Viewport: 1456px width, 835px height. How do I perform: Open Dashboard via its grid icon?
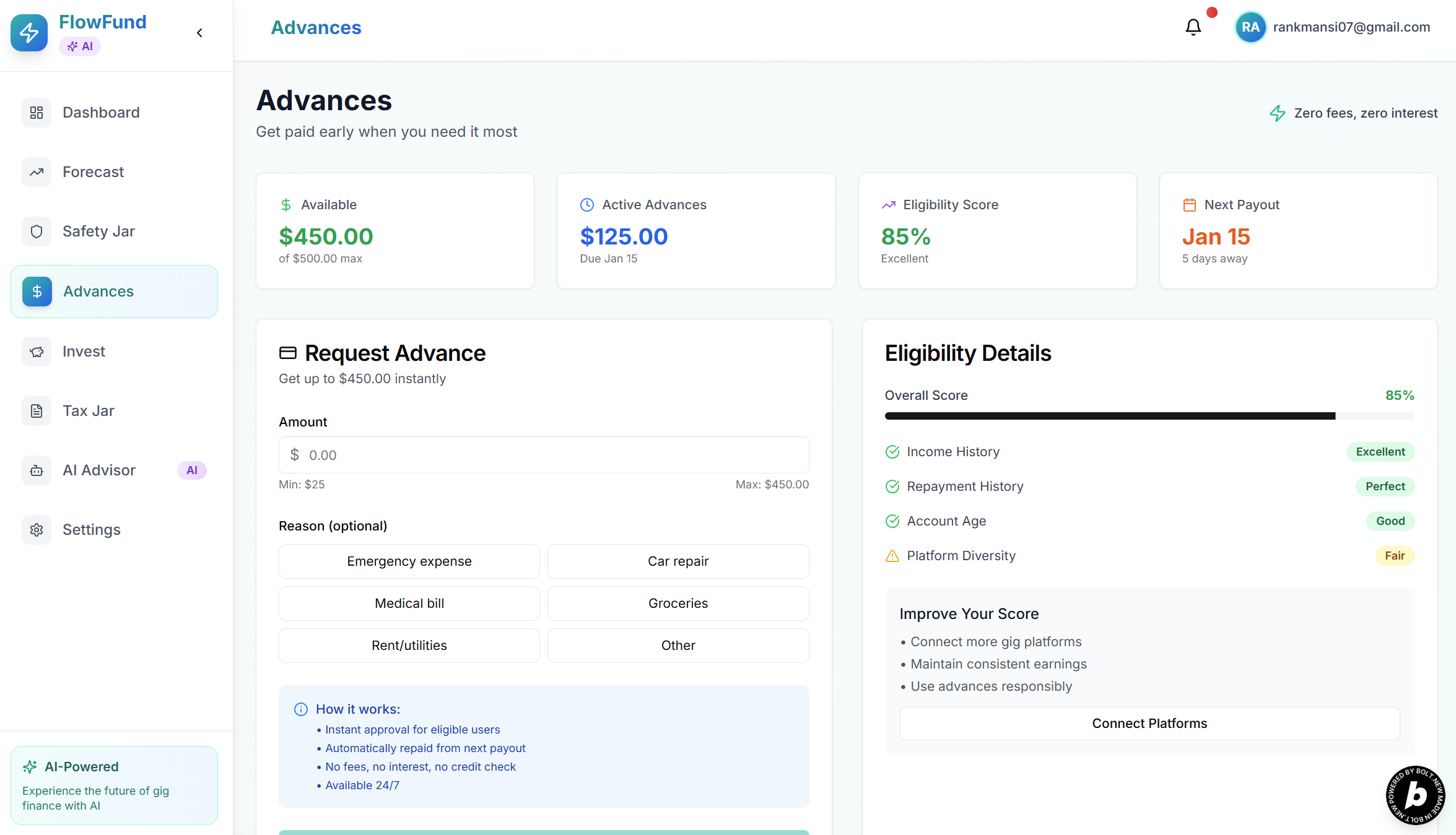(37, 113)
